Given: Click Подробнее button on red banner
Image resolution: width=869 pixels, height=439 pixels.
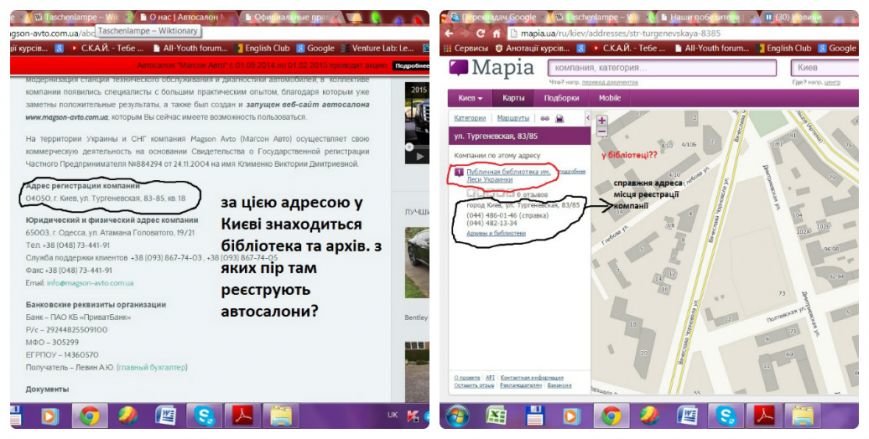Looking at the screenshot, I should tap(411, 66).
